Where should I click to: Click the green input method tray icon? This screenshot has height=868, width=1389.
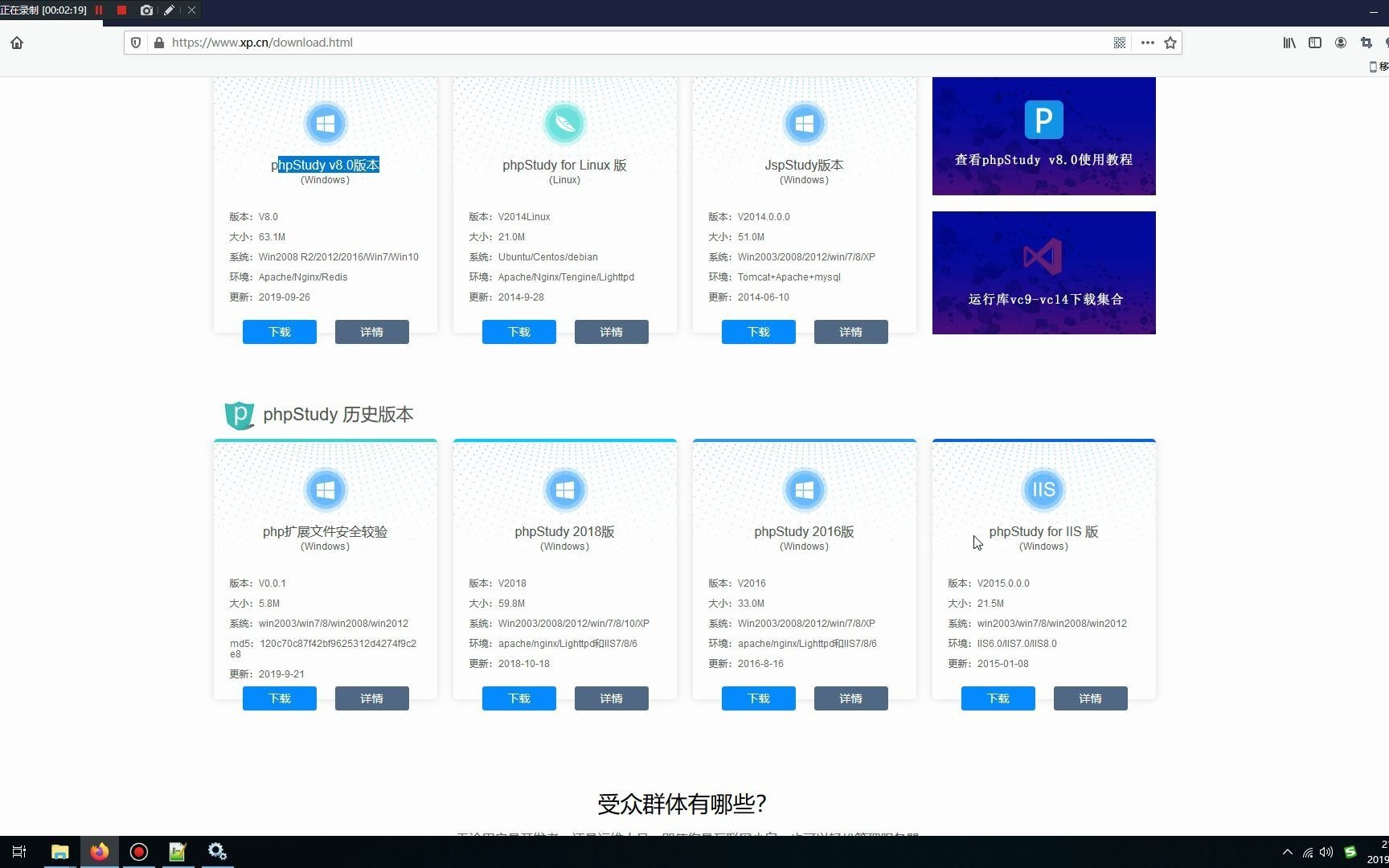pyautogui.click(x=1350, y=852)
